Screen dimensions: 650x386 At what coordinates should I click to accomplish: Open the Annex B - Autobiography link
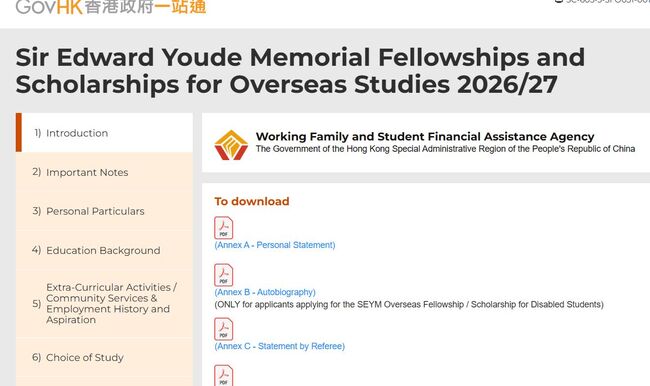click(265, 292)
